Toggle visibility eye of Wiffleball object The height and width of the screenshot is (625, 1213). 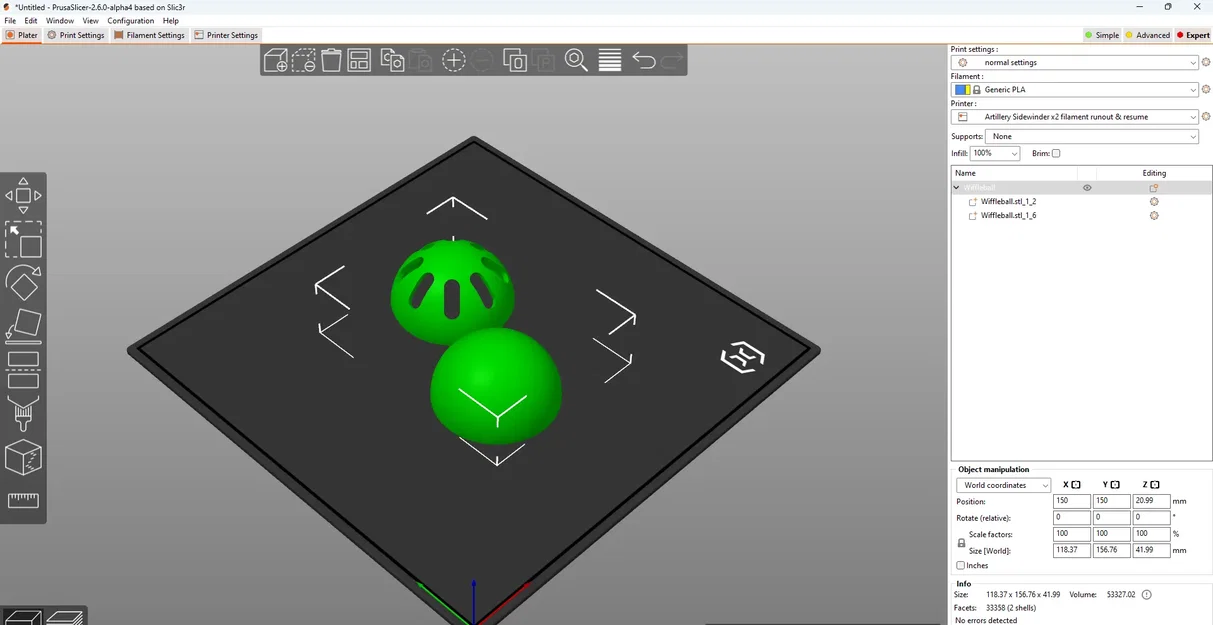[1087, 187]
